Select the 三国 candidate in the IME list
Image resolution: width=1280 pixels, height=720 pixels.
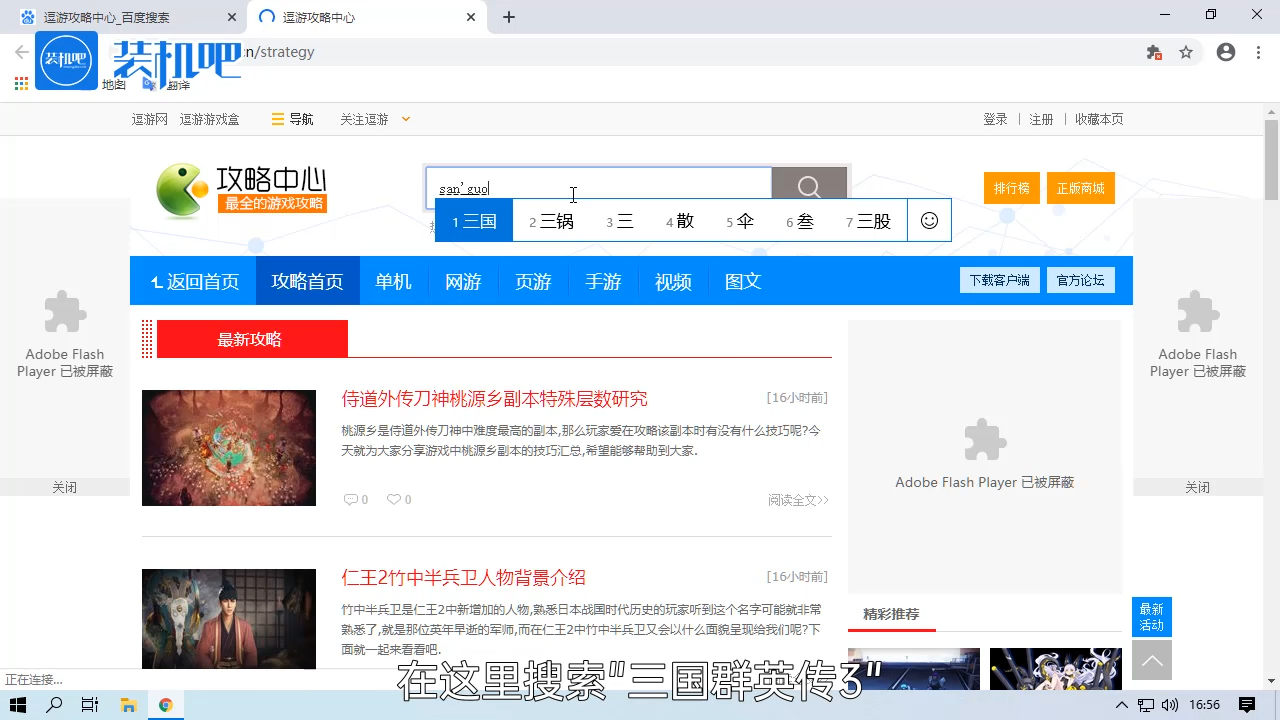(x=473, y=221)
